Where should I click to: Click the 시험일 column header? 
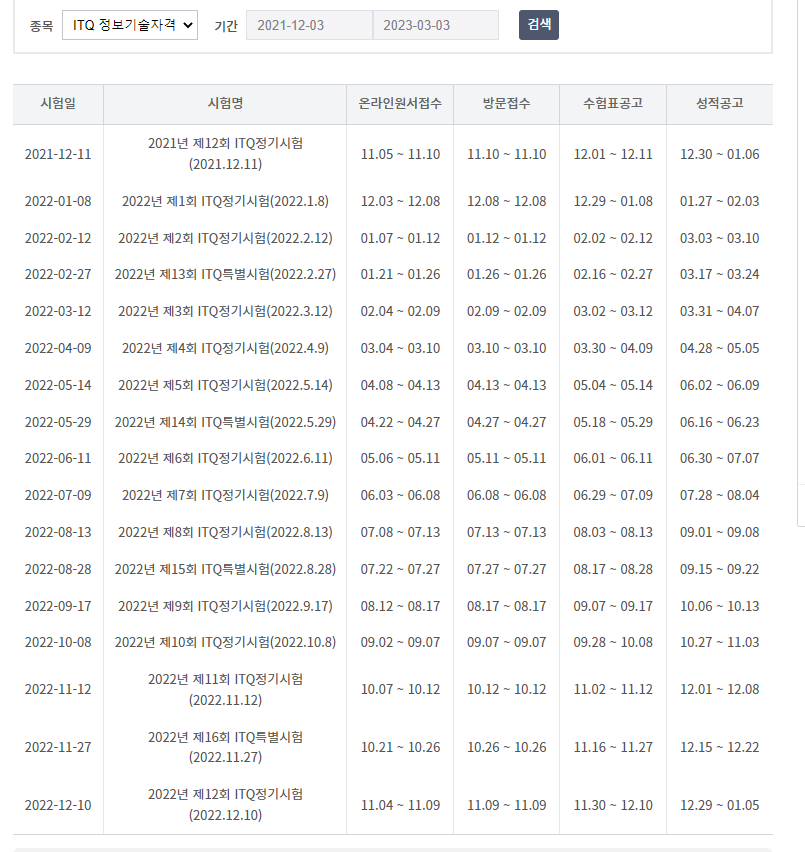(58, 104)
